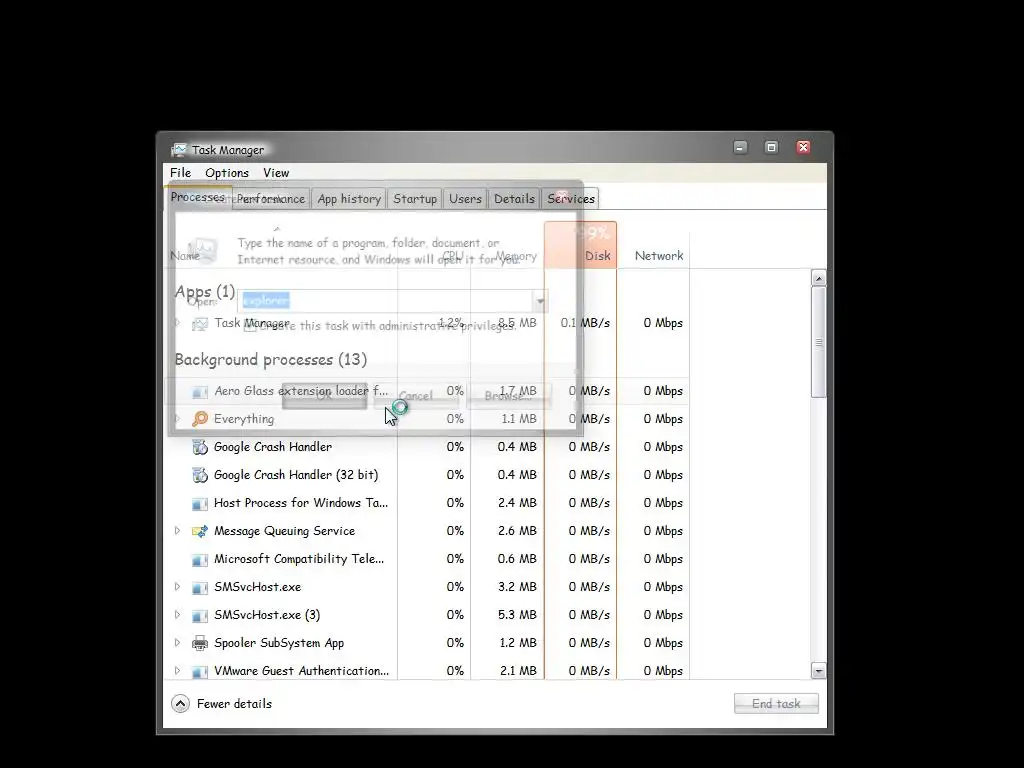Select the Message Queuing Service name
This screenshot has width=1024, height=768.
click(284, 531)
